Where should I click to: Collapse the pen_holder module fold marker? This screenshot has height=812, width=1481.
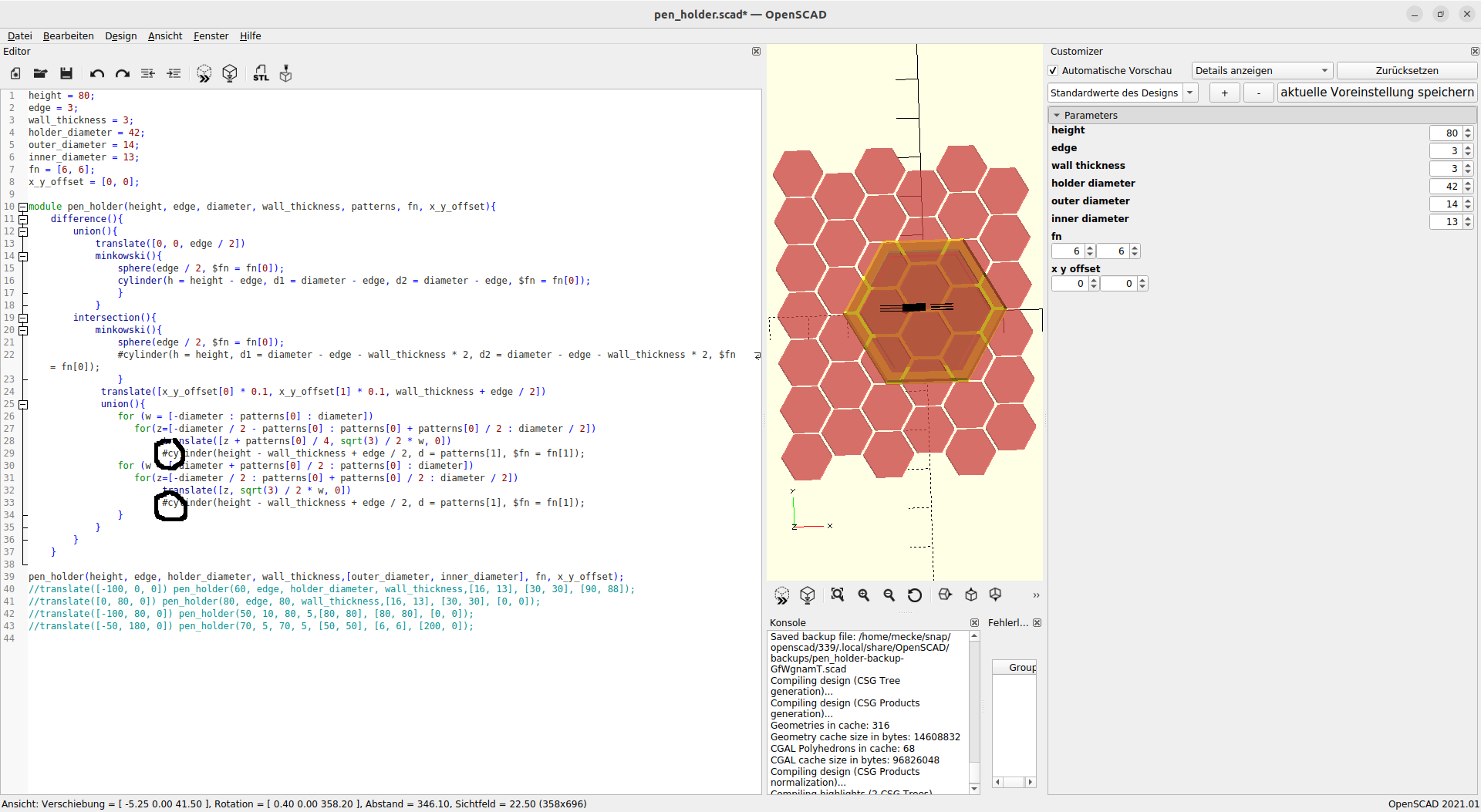pyautogui.click(x=23, y=207)
